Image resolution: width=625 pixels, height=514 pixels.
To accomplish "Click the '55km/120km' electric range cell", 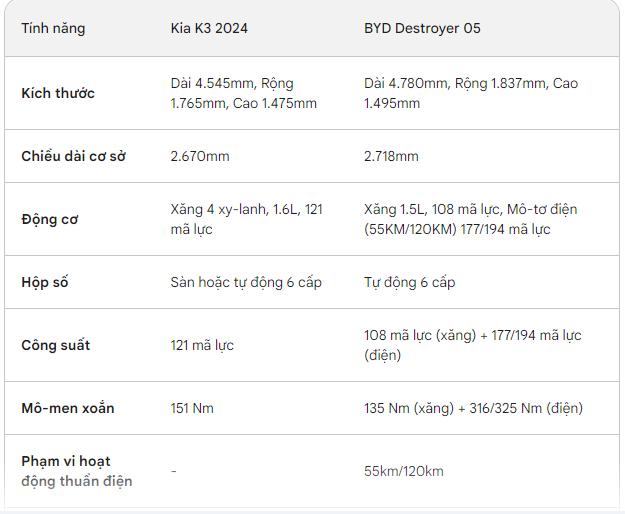I will (x=403, y=471).
